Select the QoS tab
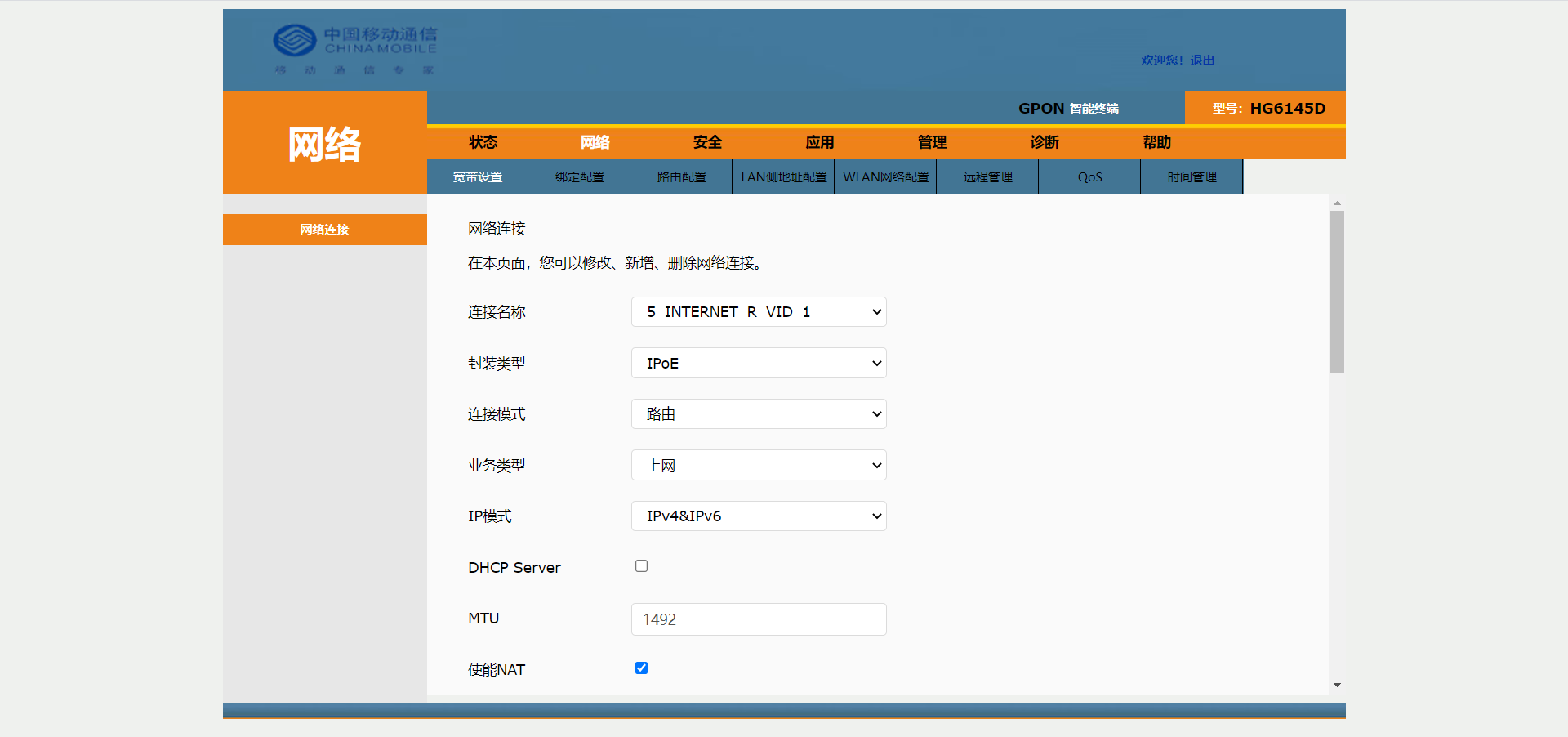Image resolution: width=1568 pixels, height=737 pixels. point(1089,177)
